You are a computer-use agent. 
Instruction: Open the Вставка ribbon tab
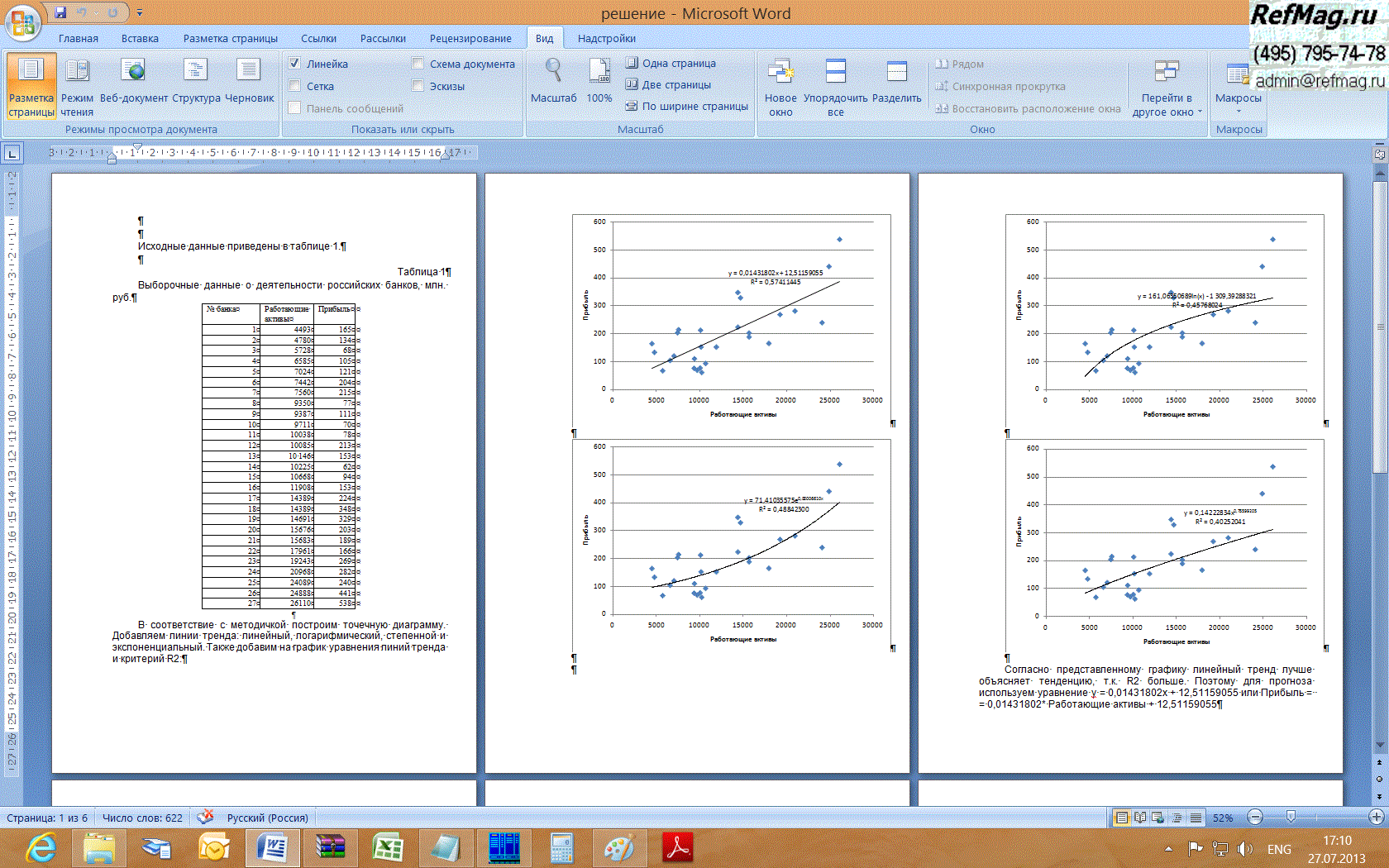(x=140, y=38)
